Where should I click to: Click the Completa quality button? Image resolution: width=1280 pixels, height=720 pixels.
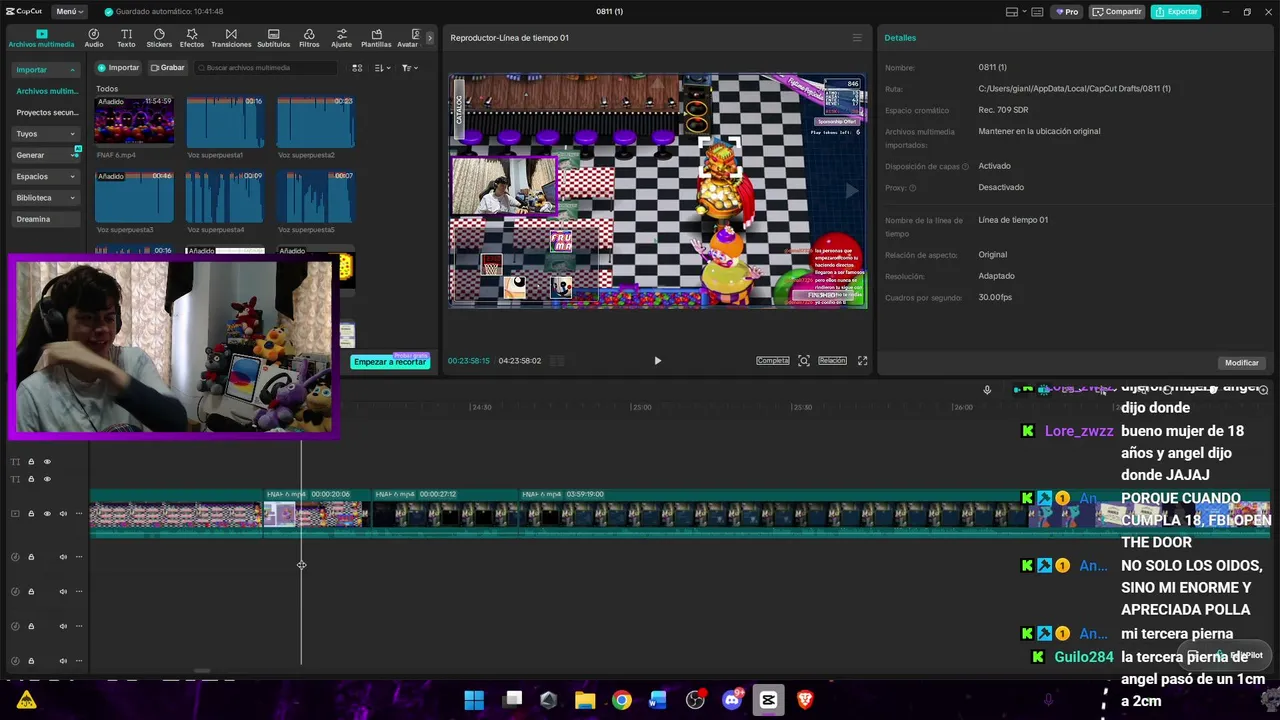click(x=772, y=361)
